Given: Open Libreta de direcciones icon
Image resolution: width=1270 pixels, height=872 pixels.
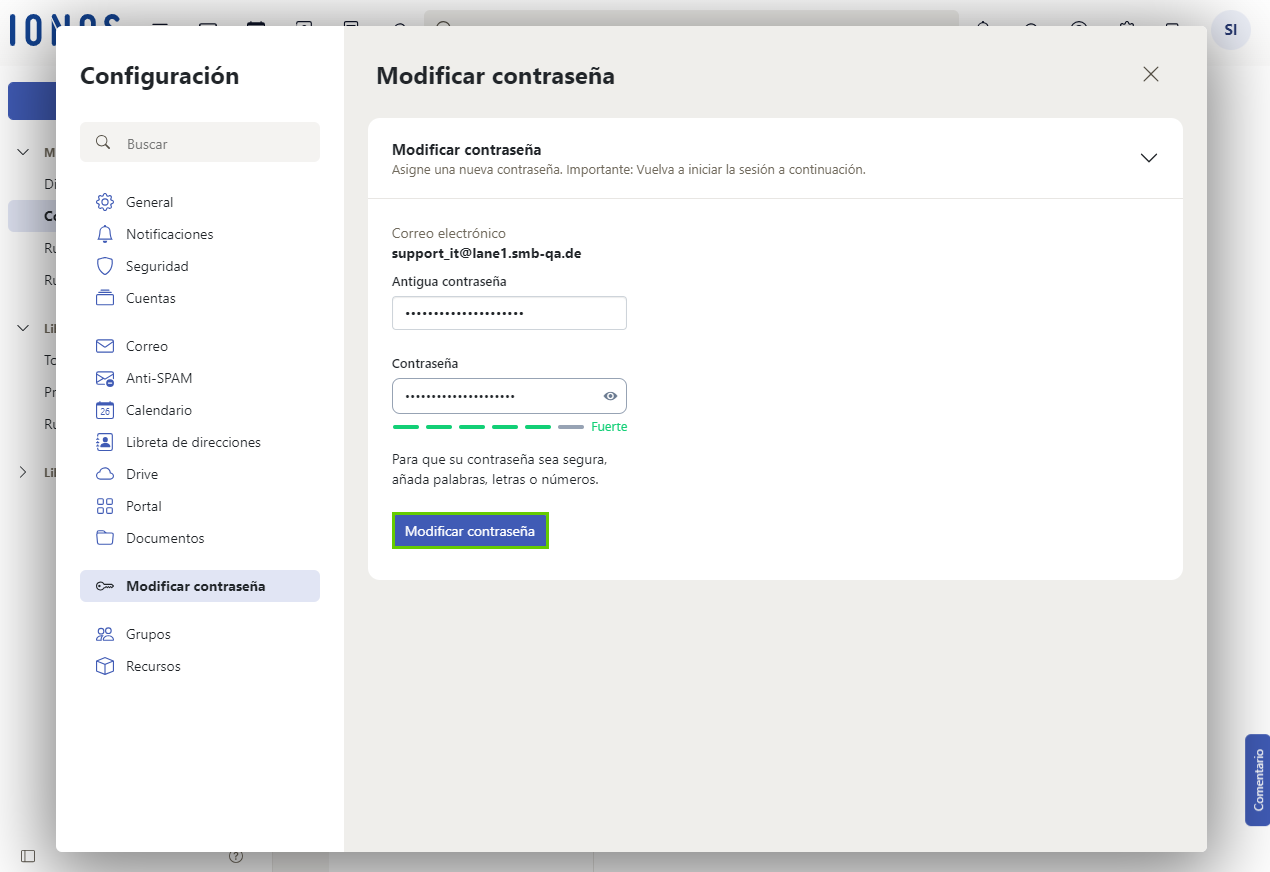Looking at the screenshot, I should point(105,442).
